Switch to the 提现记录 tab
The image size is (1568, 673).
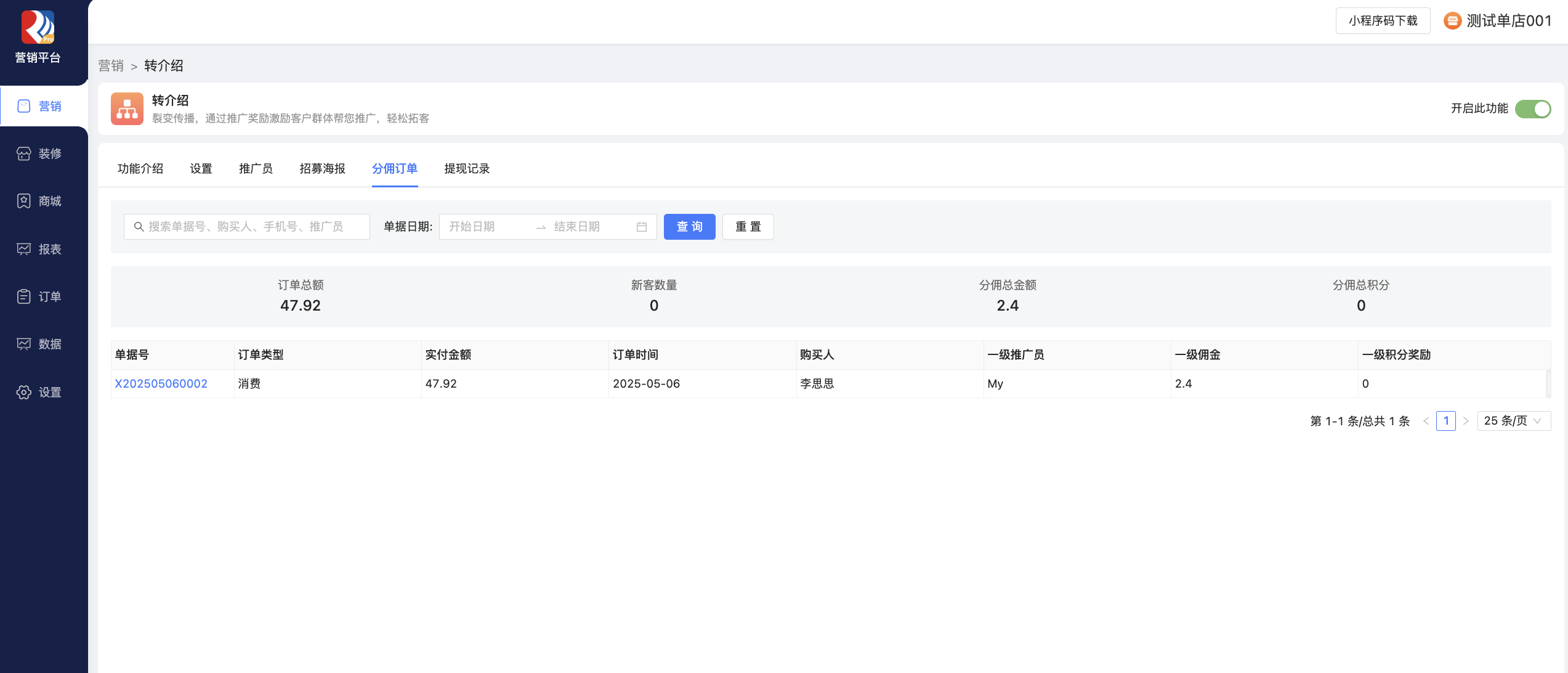coord(466,168)
